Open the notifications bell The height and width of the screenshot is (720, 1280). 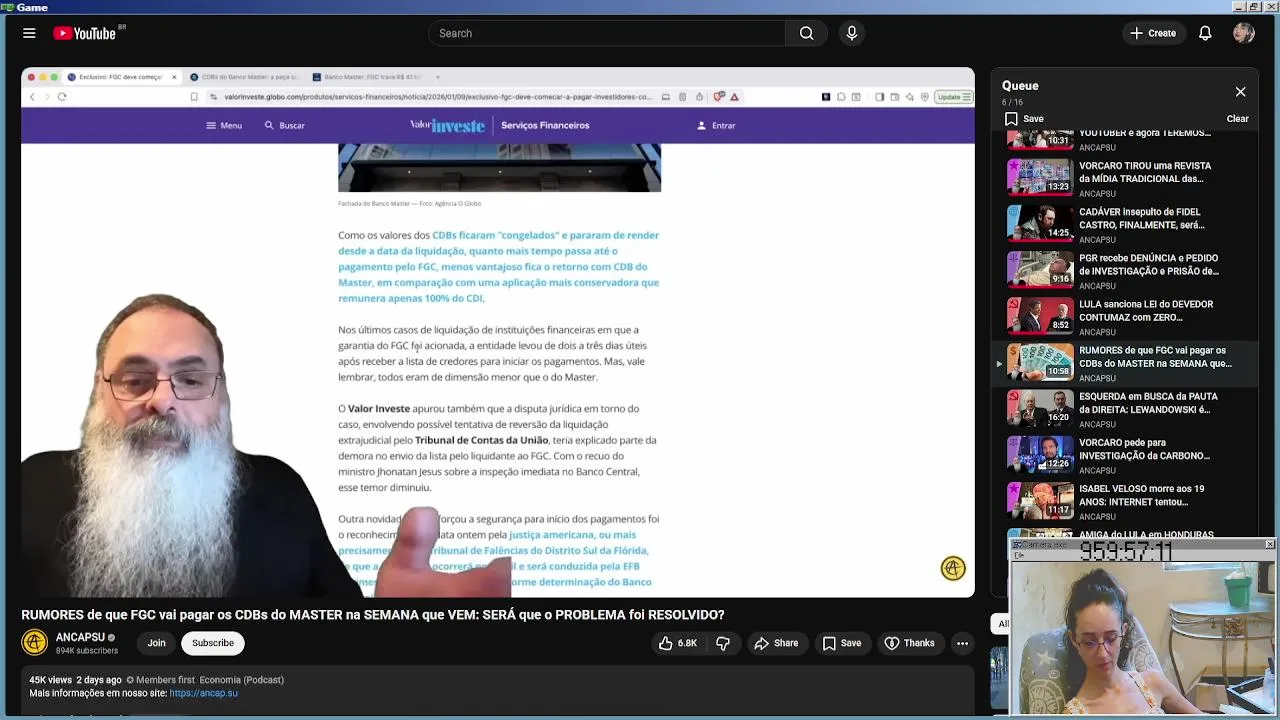point(1205,33)
